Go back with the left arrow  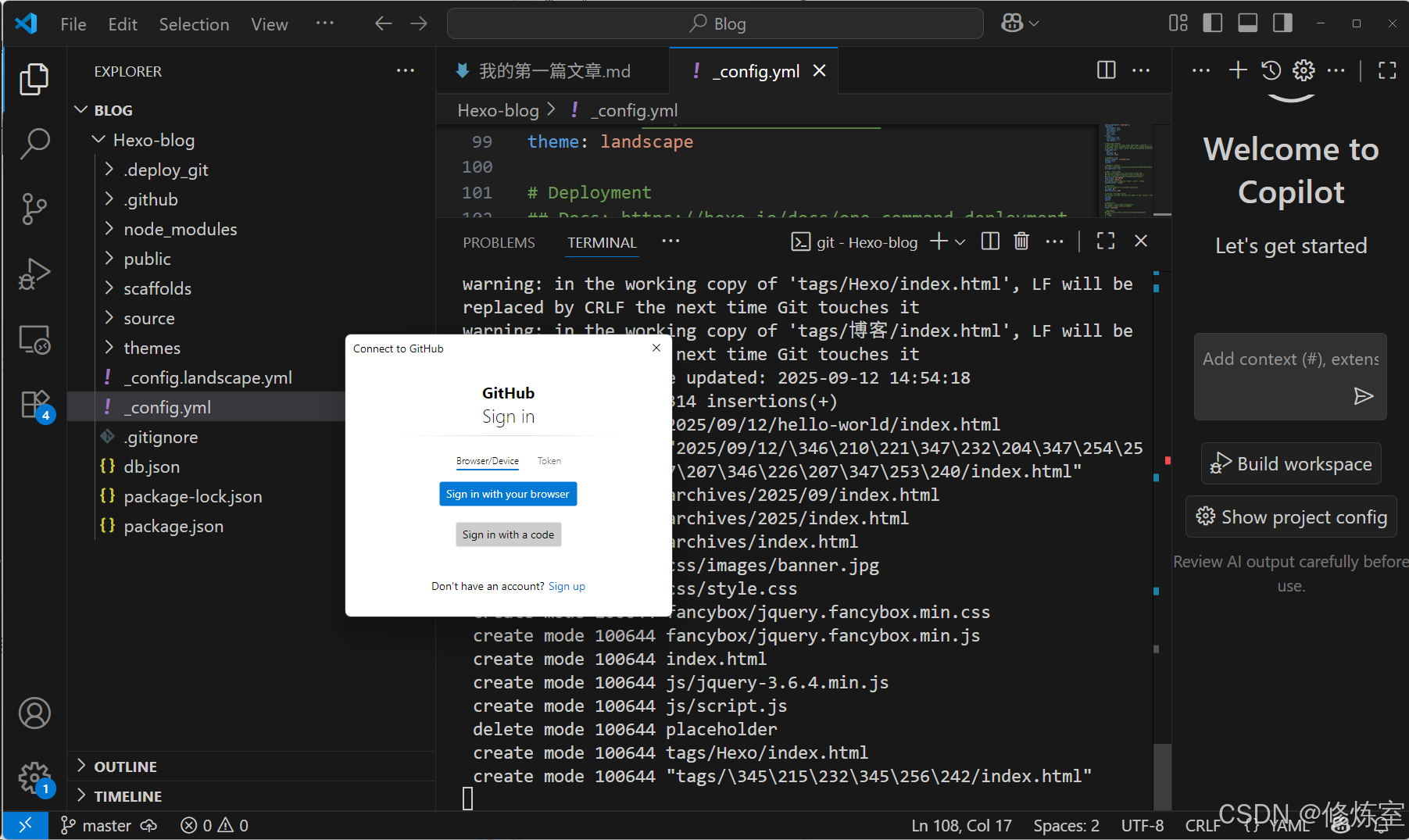[x=383, y=23]
